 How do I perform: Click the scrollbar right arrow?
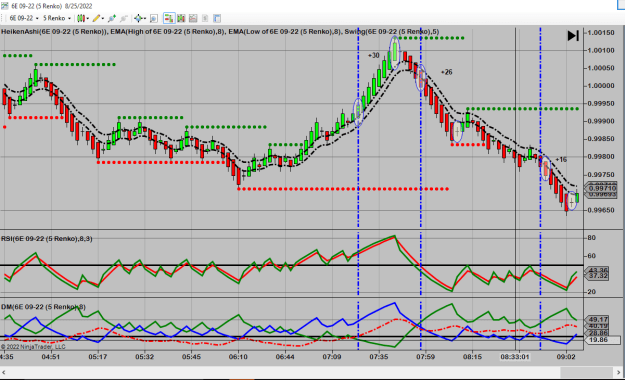coord(619,372)
